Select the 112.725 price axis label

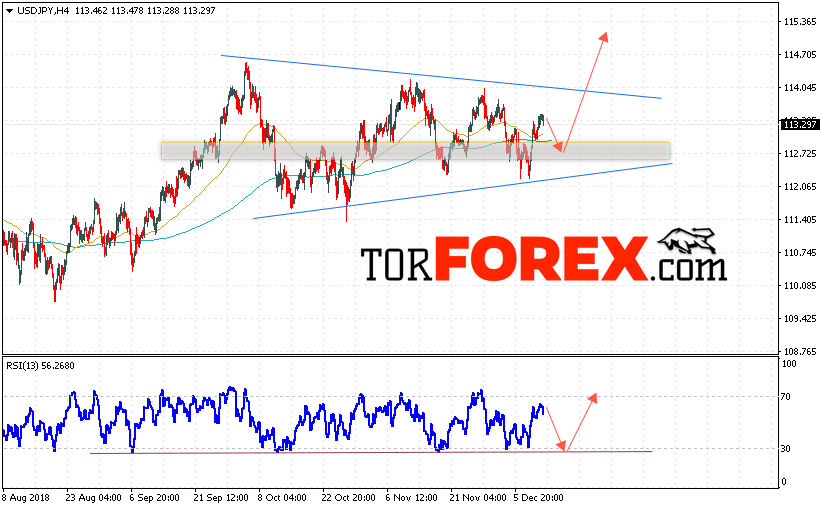click(x=800, y=153)
